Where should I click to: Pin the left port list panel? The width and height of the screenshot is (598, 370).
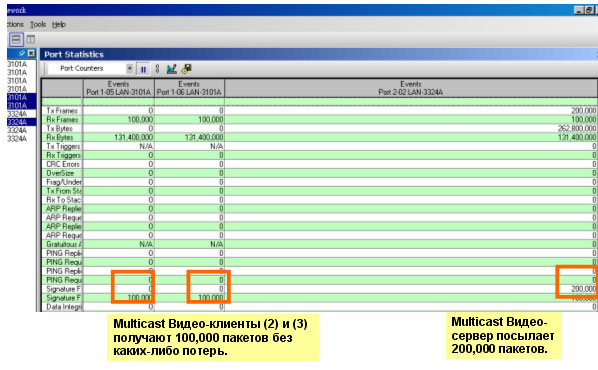(x=22, y=53)
